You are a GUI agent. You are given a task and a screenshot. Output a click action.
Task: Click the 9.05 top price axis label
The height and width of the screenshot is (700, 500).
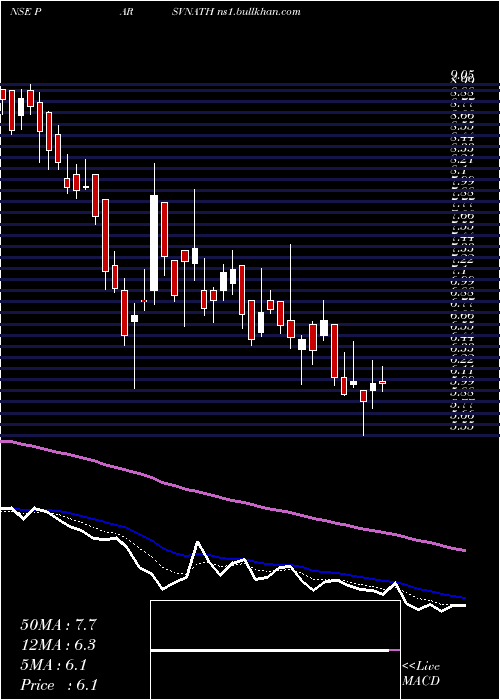point(462,74)
